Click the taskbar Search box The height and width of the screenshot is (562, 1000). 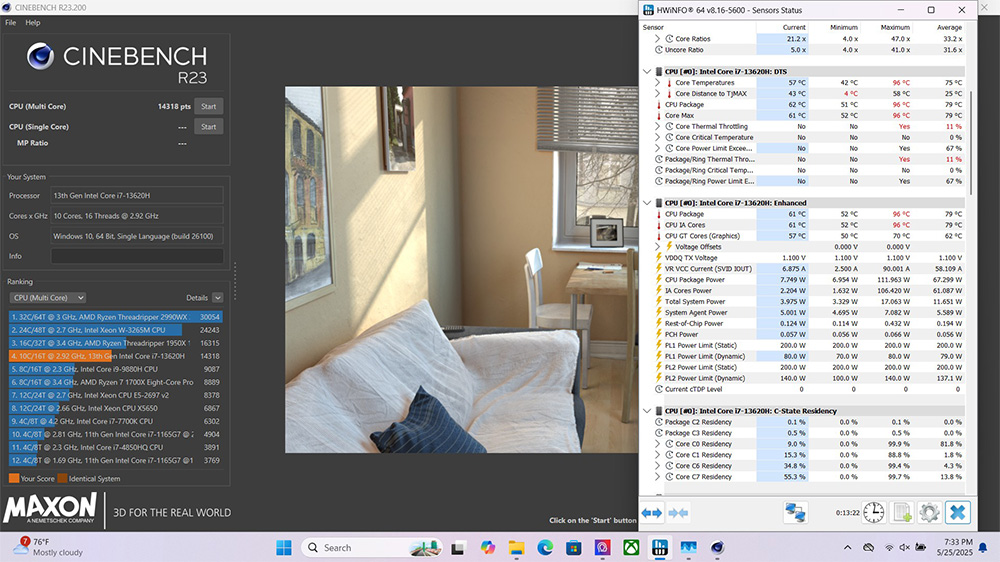(x=372, y=547)
